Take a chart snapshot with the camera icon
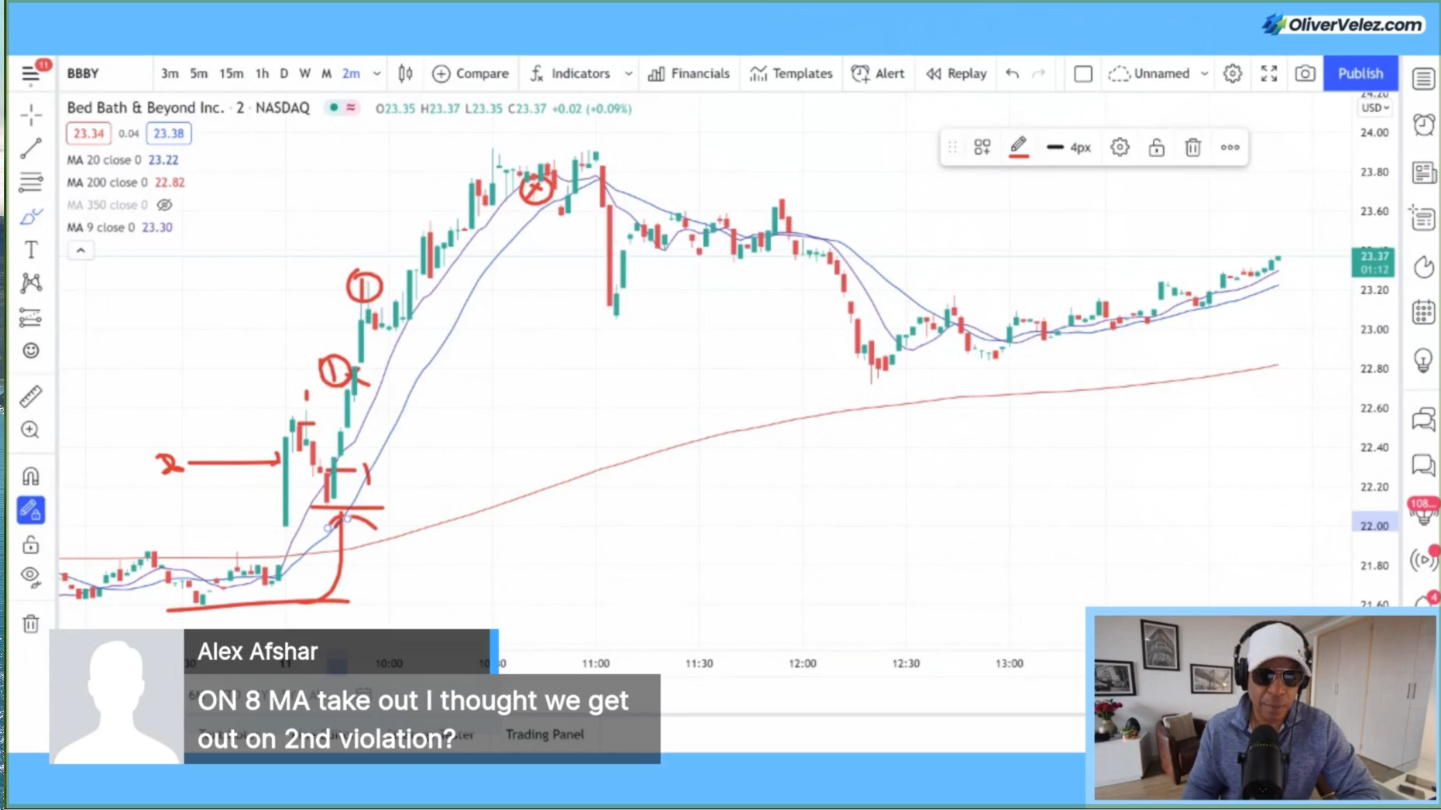 pyautogui.click(x=1304, y=73)
